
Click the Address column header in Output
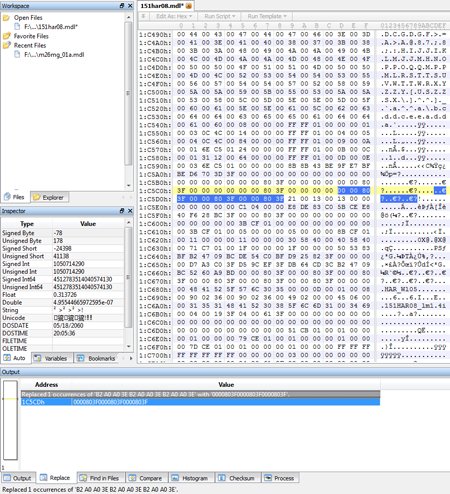(46, 384)
